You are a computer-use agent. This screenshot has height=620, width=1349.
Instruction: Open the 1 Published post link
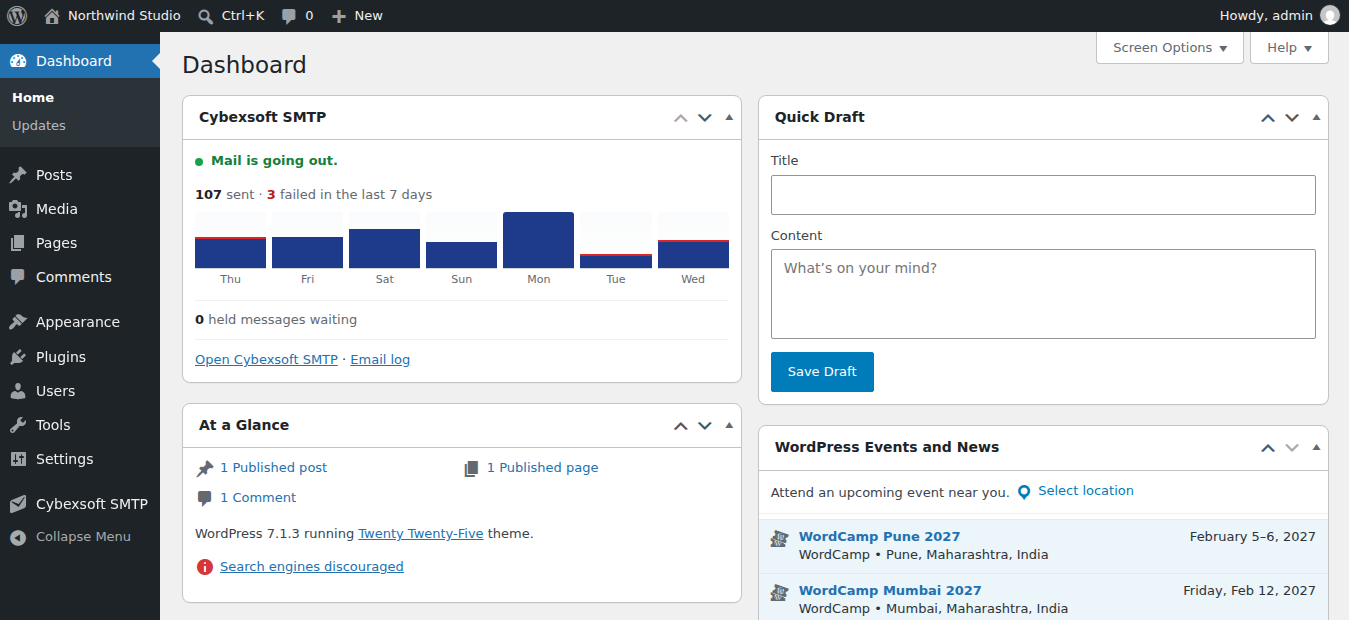pos(274,468)
